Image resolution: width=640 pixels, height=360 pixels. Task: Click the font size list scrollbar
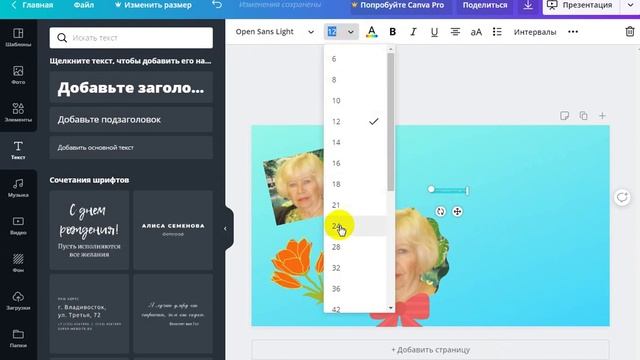(391, 122)
